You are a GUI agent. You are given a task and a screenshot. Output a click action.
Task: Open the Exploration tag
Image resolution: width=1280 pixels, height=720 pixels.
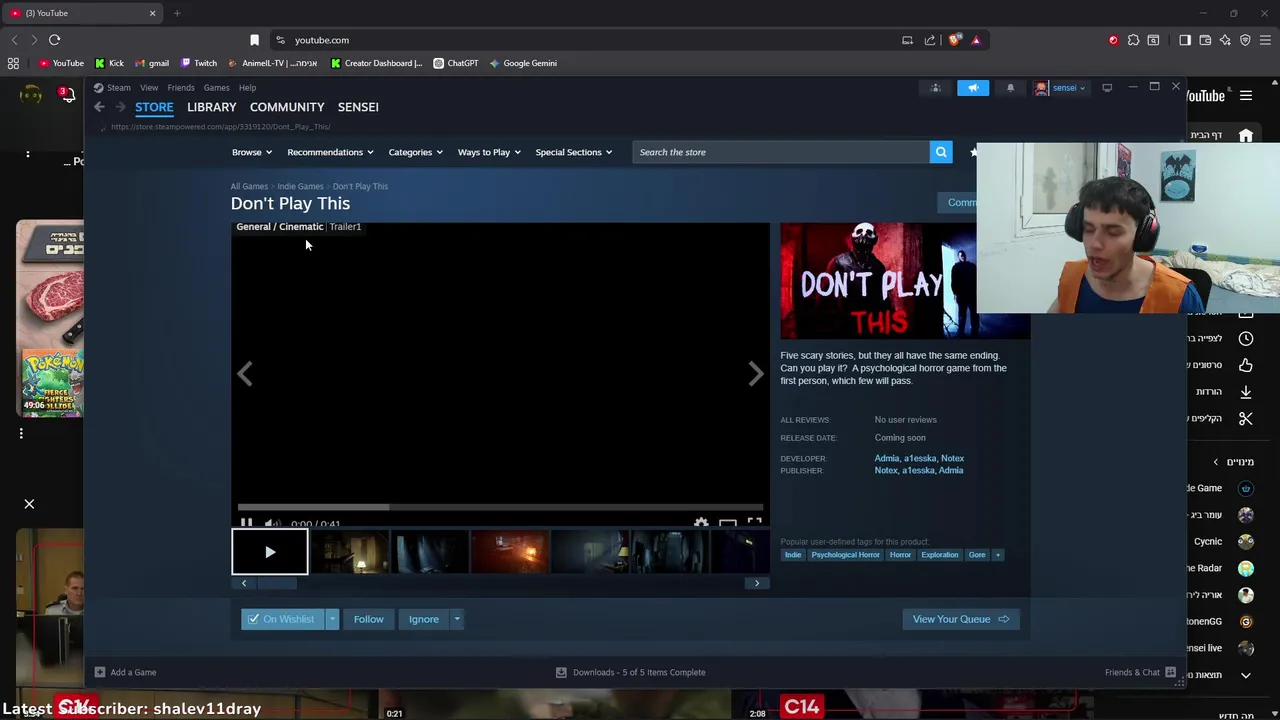(939, 555)
